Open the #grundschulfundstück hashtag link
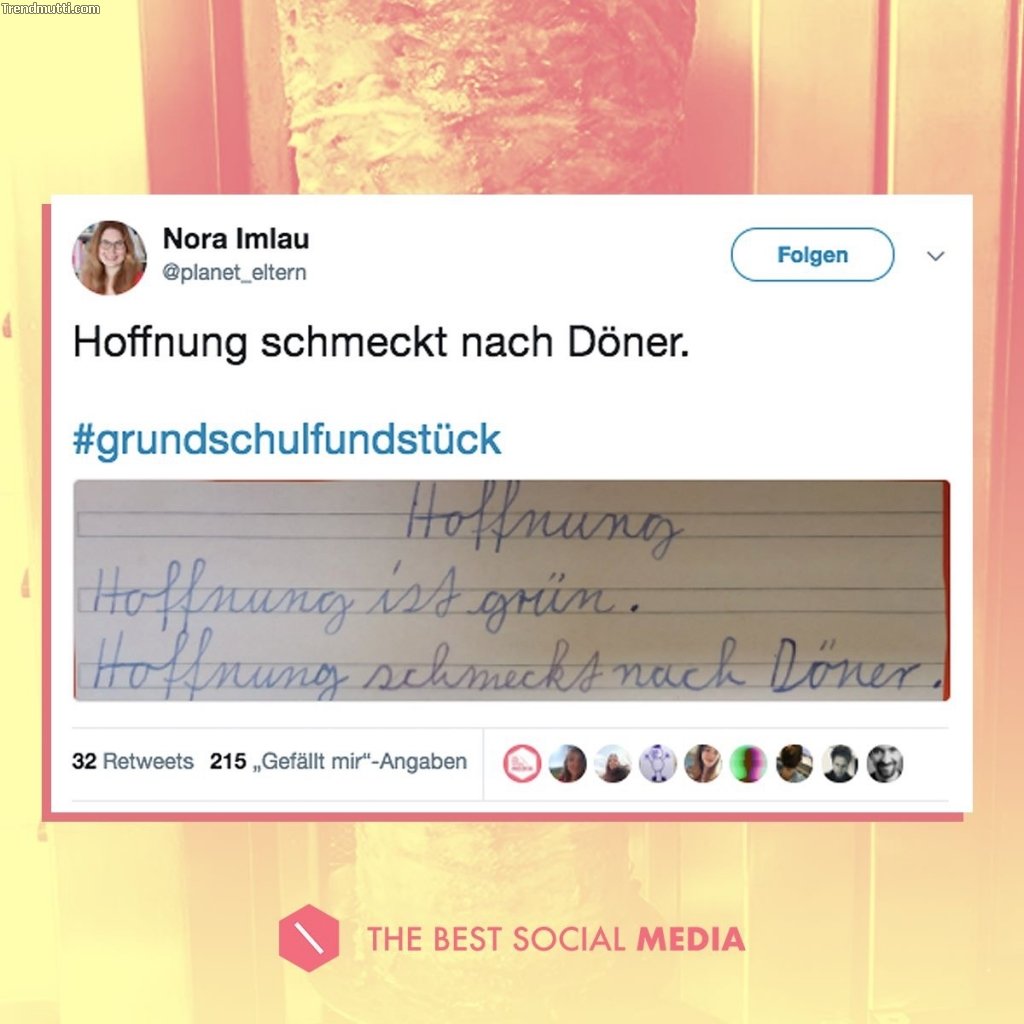Image resolution: width=1024 pixels, height=1024 pixels. pyautogui.click(x=287, y=439)
